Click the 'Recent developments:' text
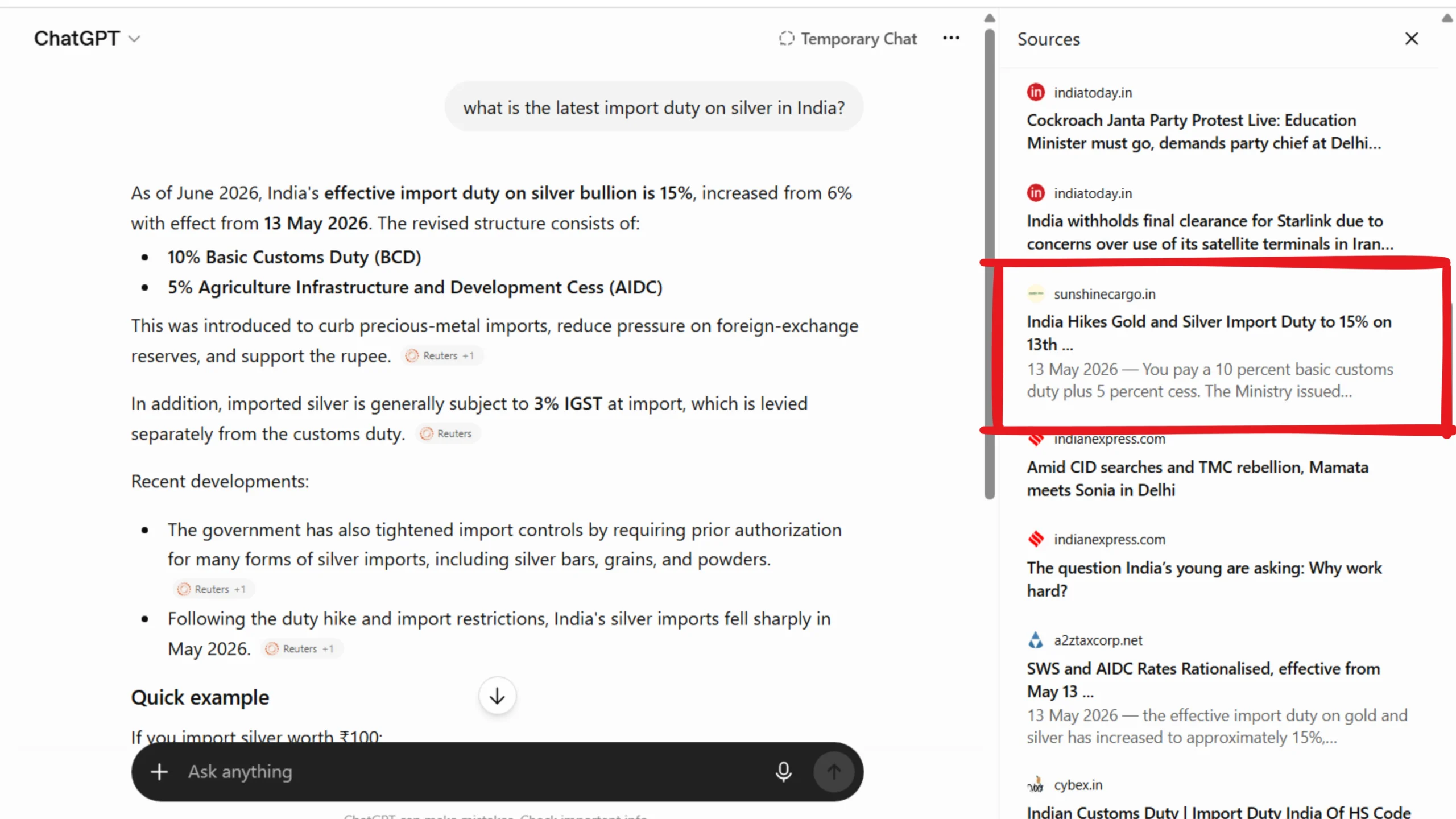Image resolution: width=1456 pixels, height=819 pixels. tap(220, 481)
